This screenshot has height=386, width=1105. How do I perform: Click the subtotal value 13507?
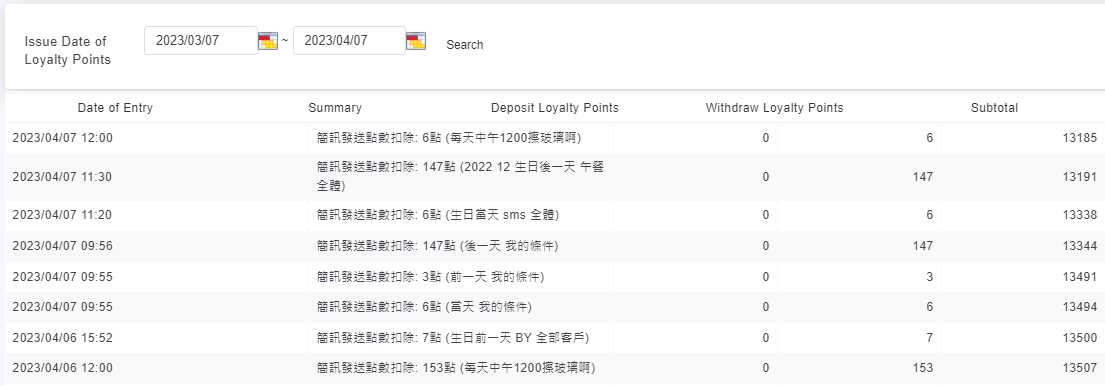[x=1080, y=368]
